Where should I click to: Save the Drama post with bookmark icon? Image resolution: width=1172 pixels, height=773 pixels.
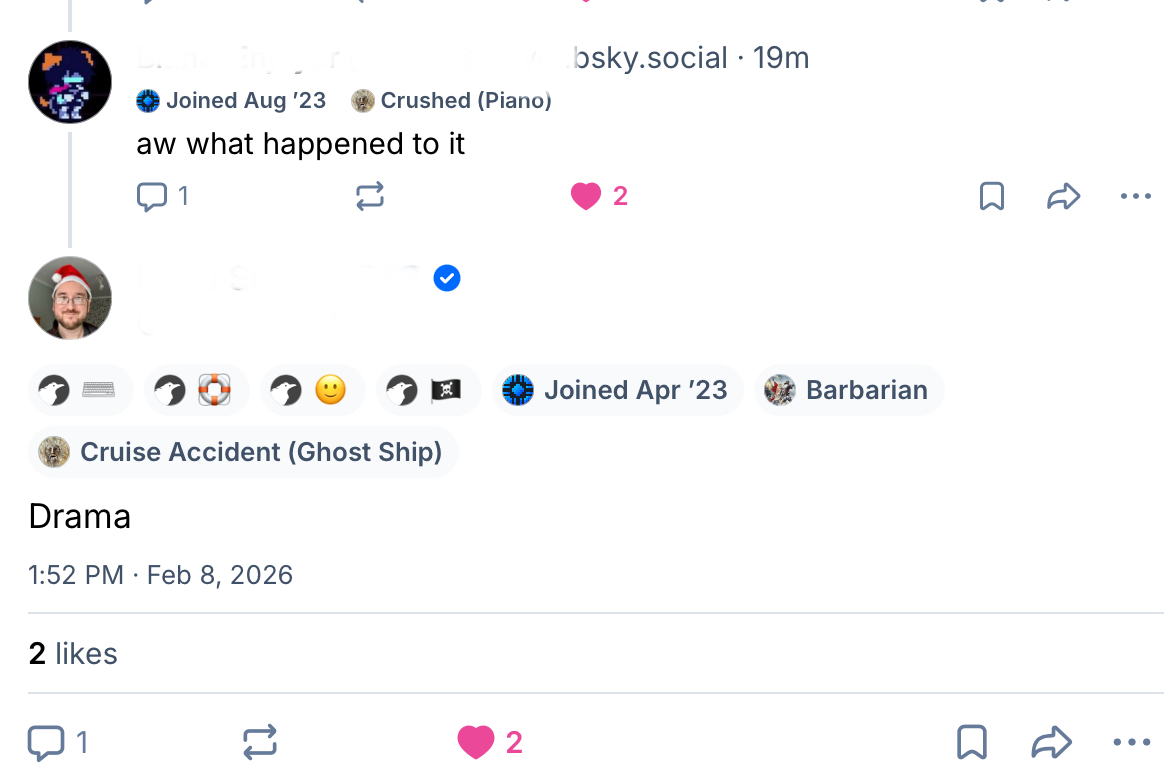(972, 742)
